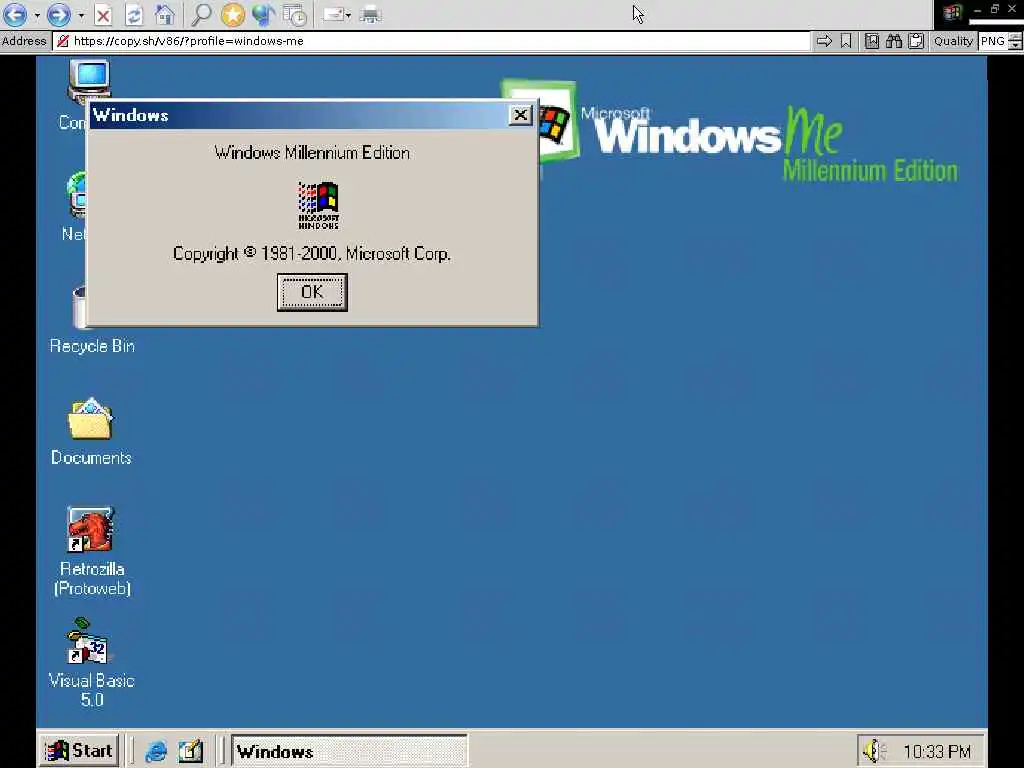Click the copyright 1981-2000 Microsoft Corp. text
Viewport: 1024px width, 768px height.
(312, 254)
